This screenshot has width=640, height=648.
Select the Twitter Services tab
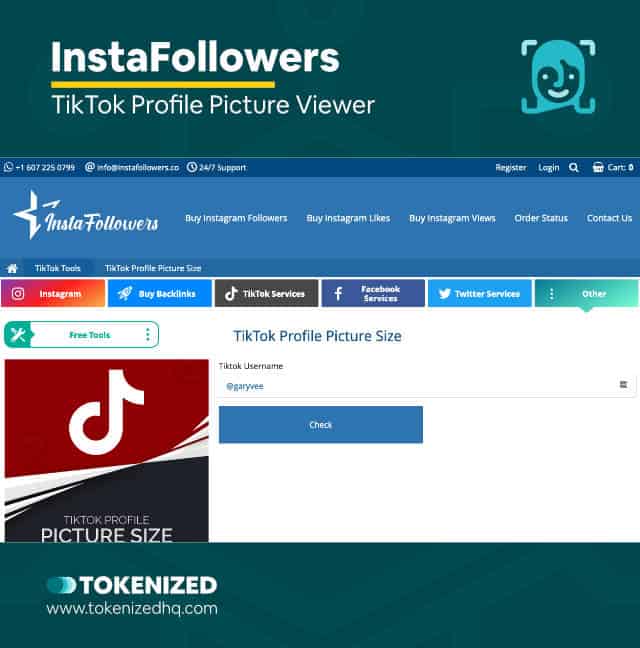pyautogui.click(x=480, y=293)
